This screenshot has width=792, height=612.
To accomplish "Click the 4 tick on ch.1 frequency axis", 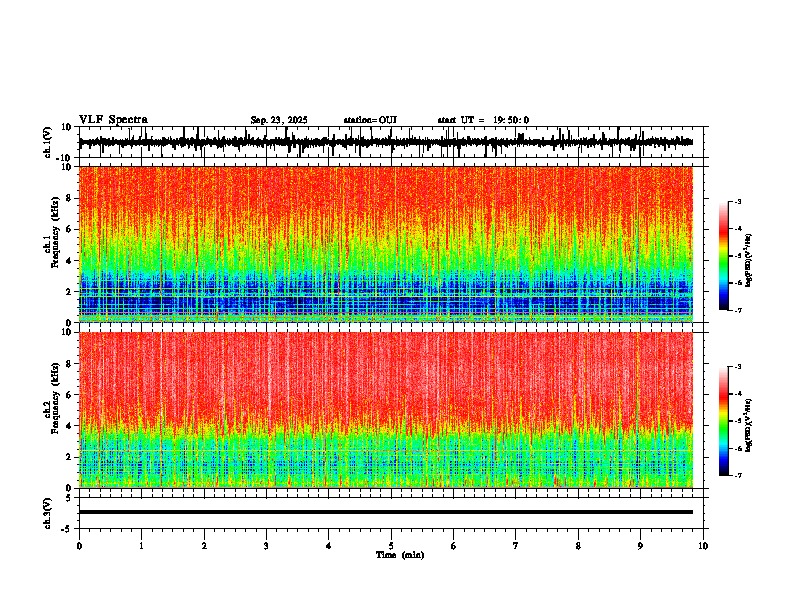I will (x=70, y=261).
